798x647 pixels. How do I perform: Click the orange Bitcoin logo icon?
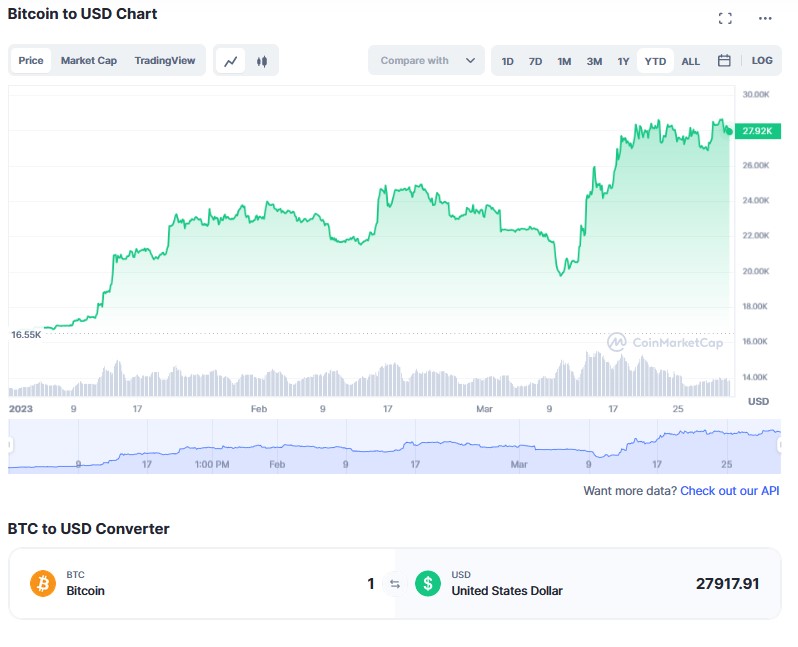pos(43,583)
